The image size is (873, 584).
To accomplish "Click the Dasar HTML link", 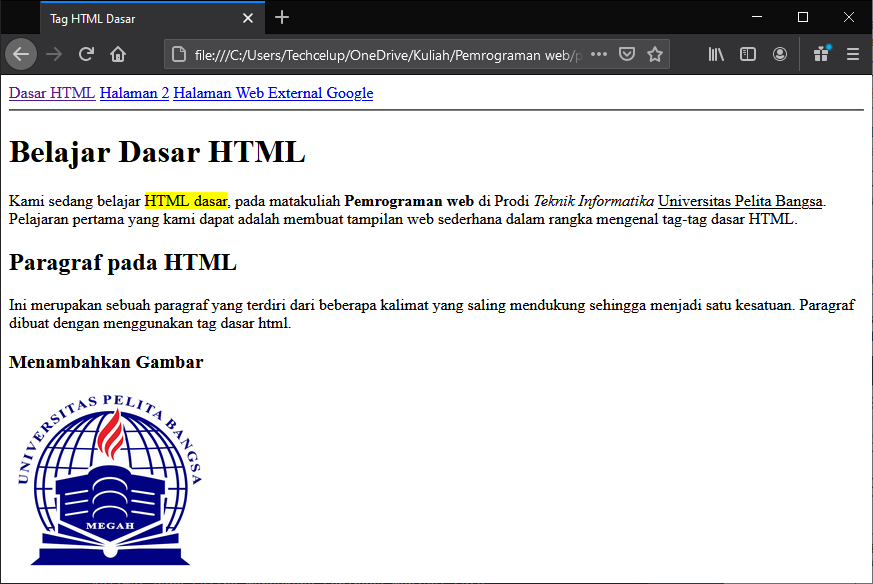I will (51, 92).
